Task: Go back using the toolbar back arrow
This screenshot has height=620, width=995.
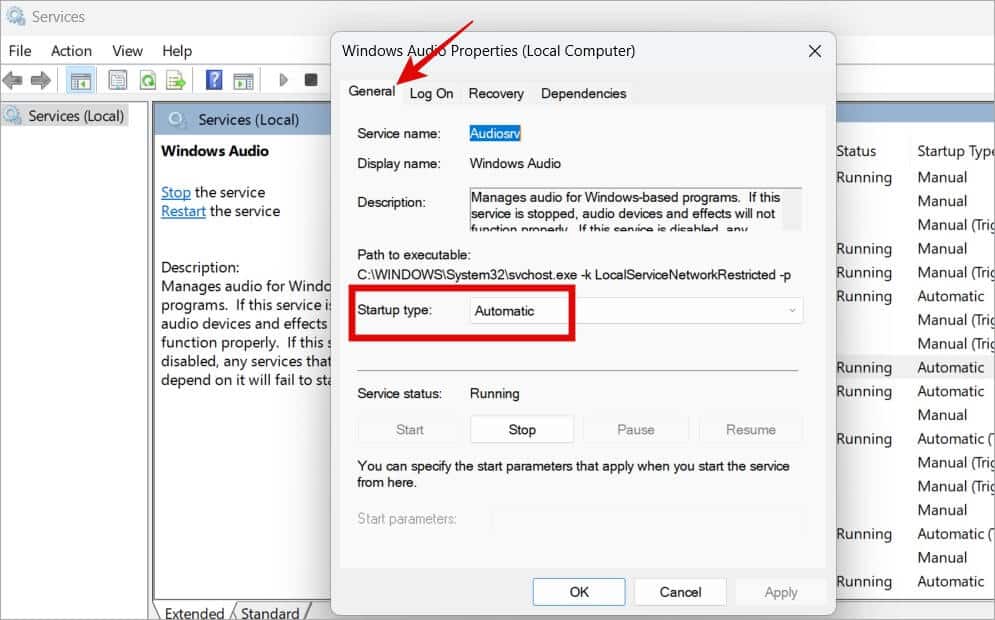Action: tap(13, 80)
